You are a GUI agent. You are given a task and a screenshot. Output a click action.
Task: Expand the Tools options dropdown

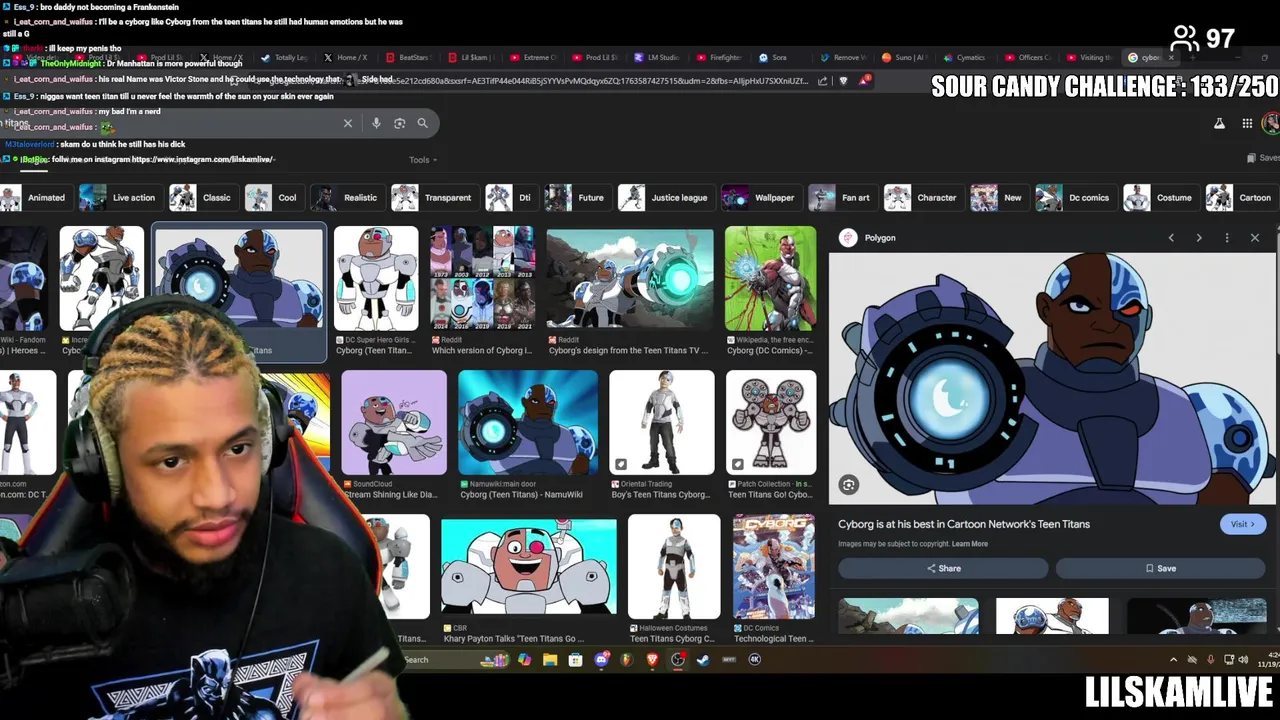point(423,160)
